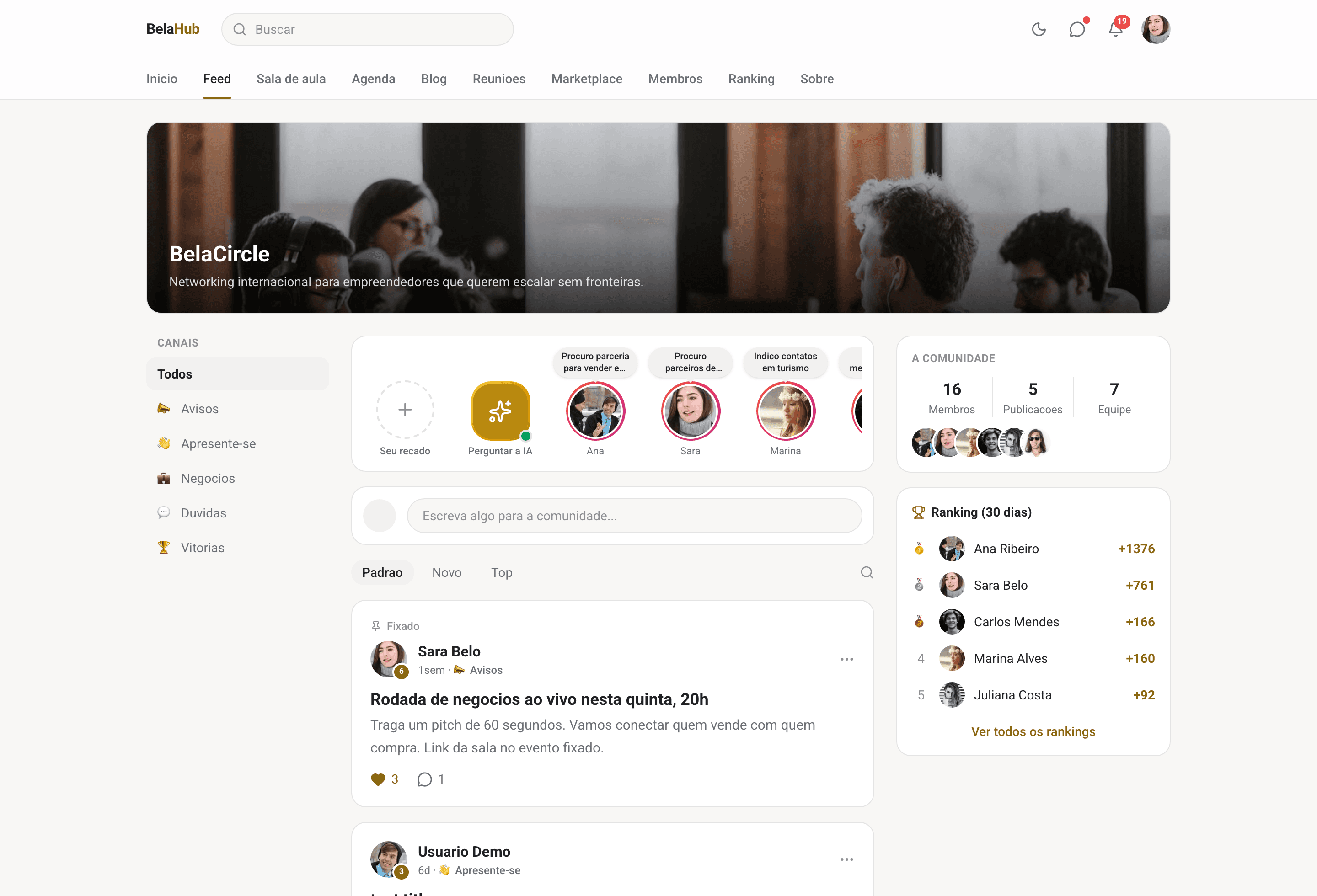The height and width of the screenshot is (896, 1317).
Task: Open the notifications bell with 19 badge
Action: [x=1115, y=29]
